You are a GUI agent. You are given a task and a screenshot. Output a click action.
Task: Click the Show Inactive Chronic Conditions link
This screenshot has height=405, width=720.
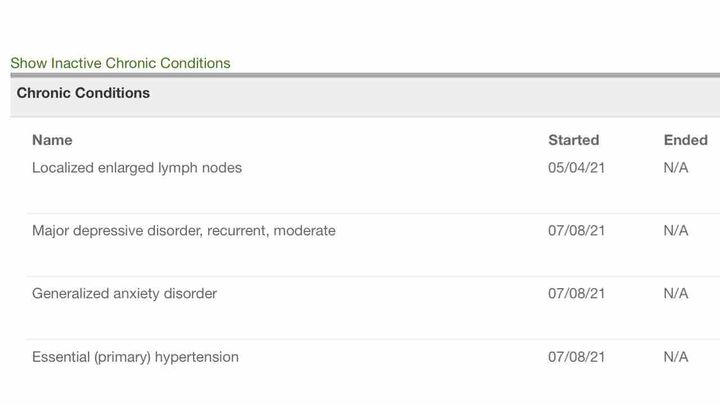[x=120, y=63]
